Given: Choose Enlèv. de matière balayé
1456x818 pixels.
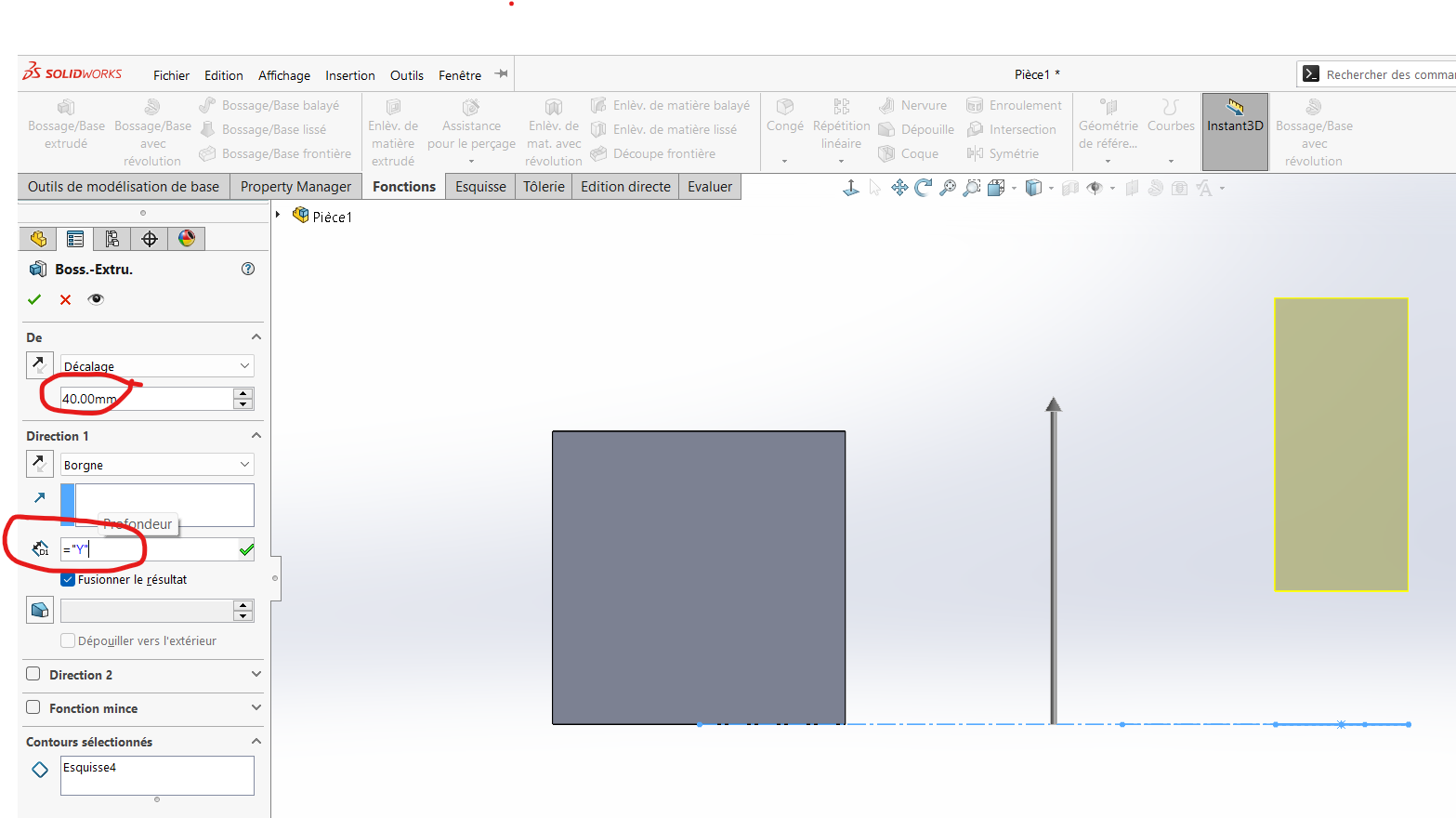Looking at the screenshot, I should tap(670, 105).
